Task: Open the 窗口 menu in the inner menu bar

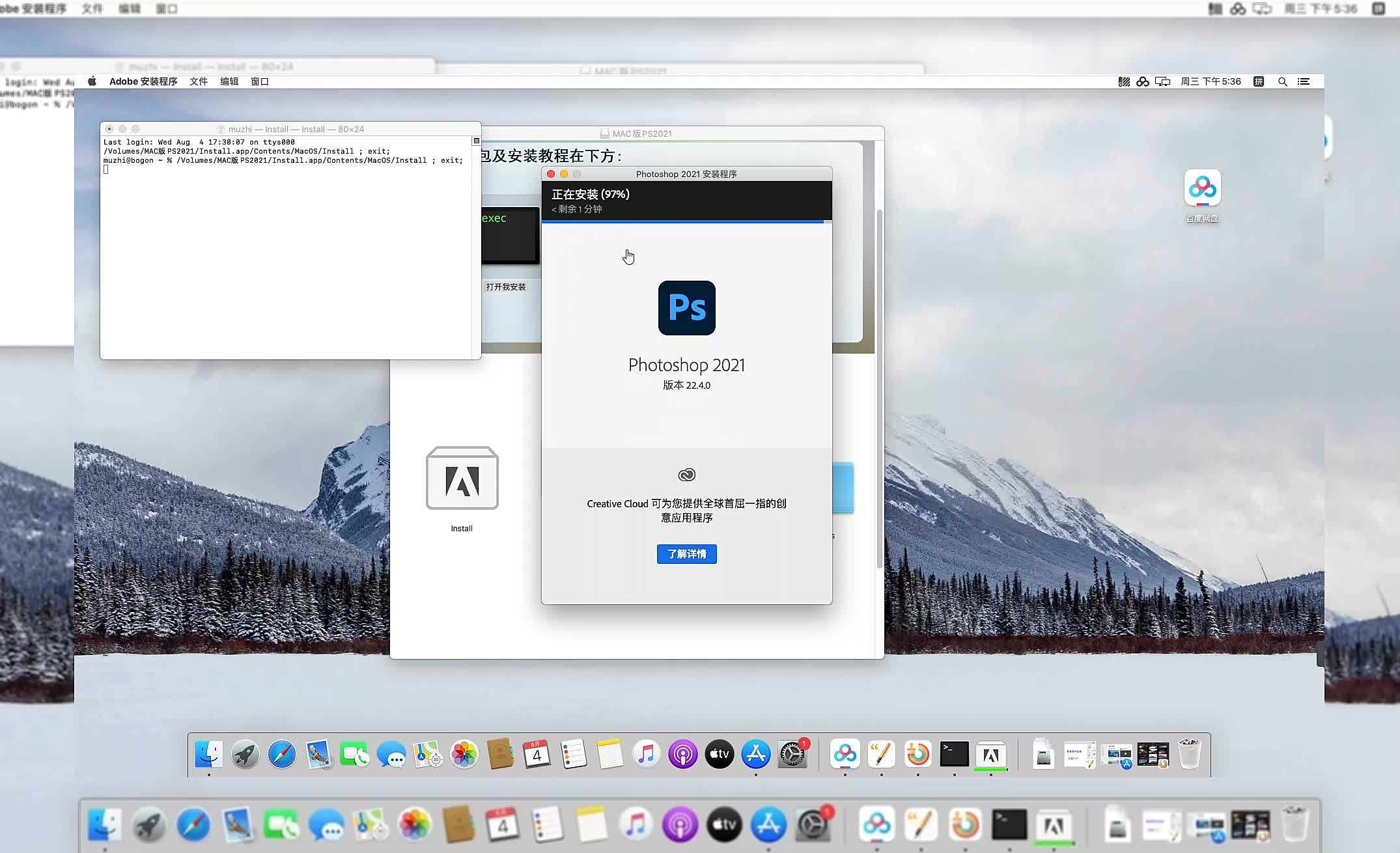Action: coord(260,81)
